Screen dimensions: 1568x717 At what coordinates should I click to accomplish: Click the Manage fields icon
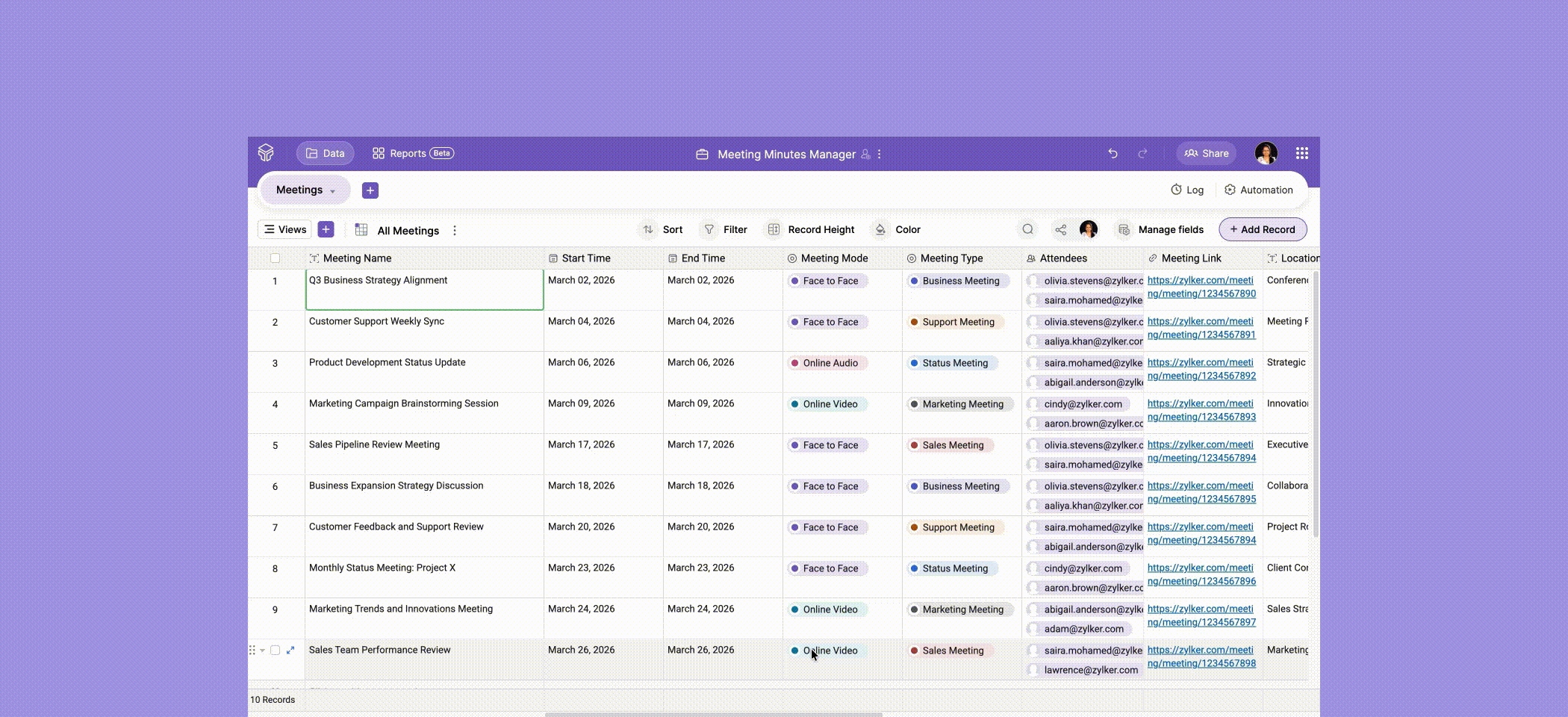1124,229
